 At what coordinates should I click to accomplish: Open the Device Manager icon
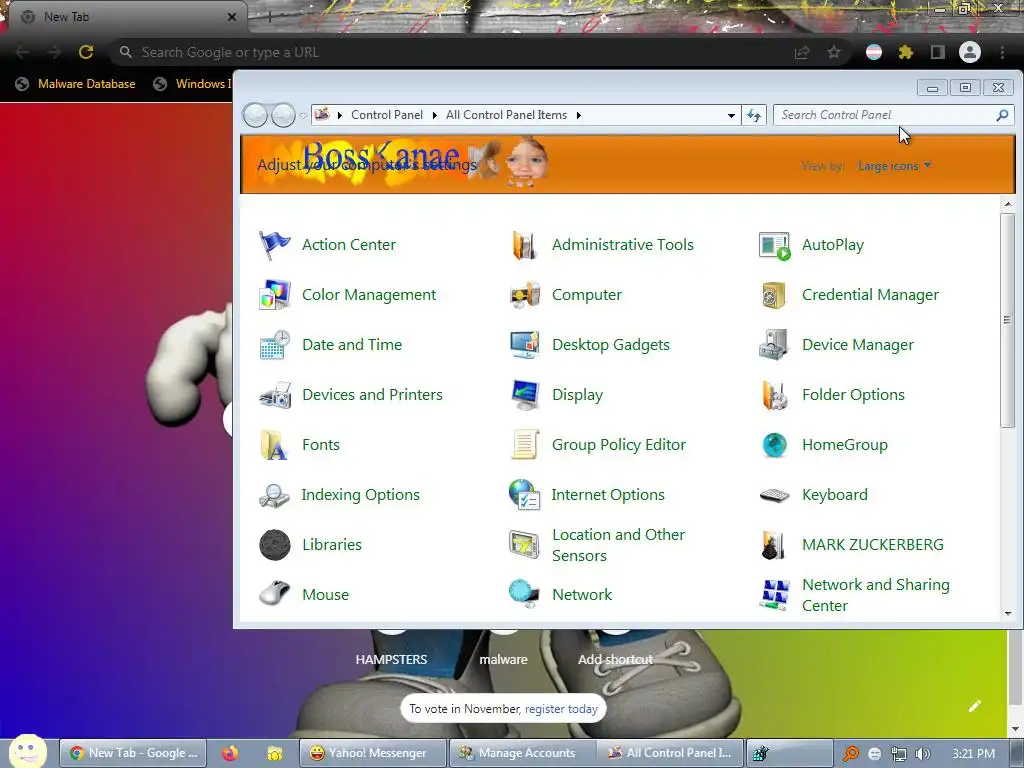coord(775,345)
